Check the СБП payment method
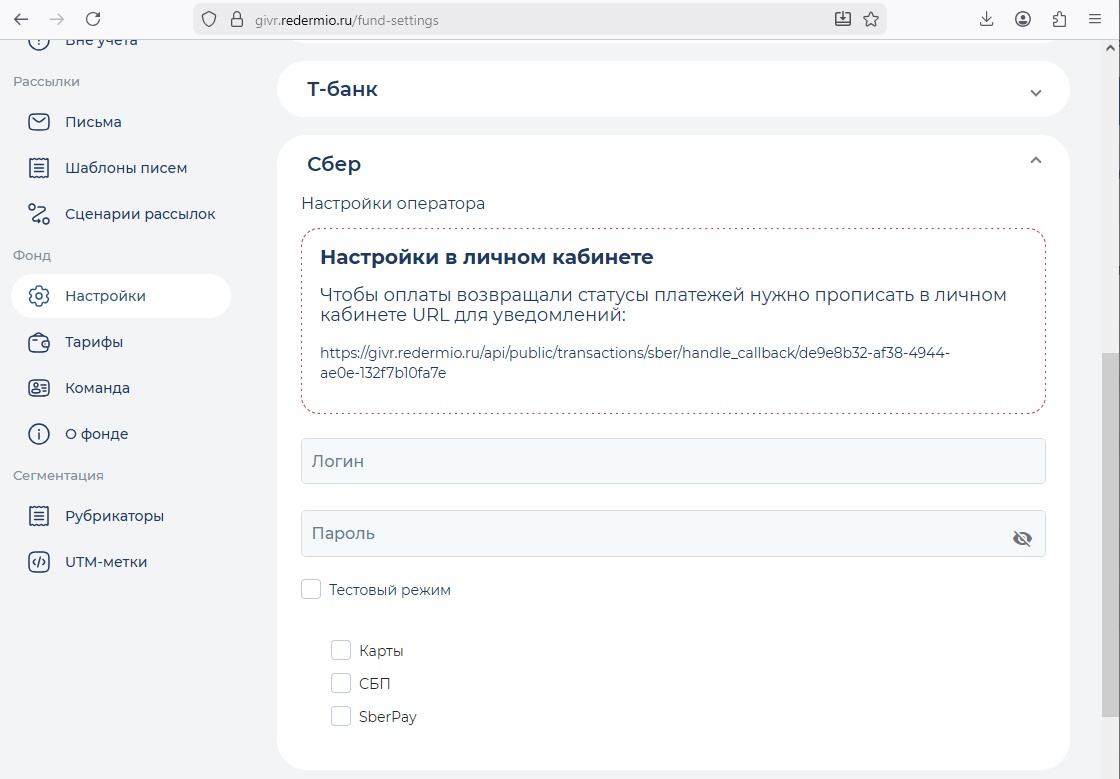The image size is (1120, 779). (x=341, y=683)
